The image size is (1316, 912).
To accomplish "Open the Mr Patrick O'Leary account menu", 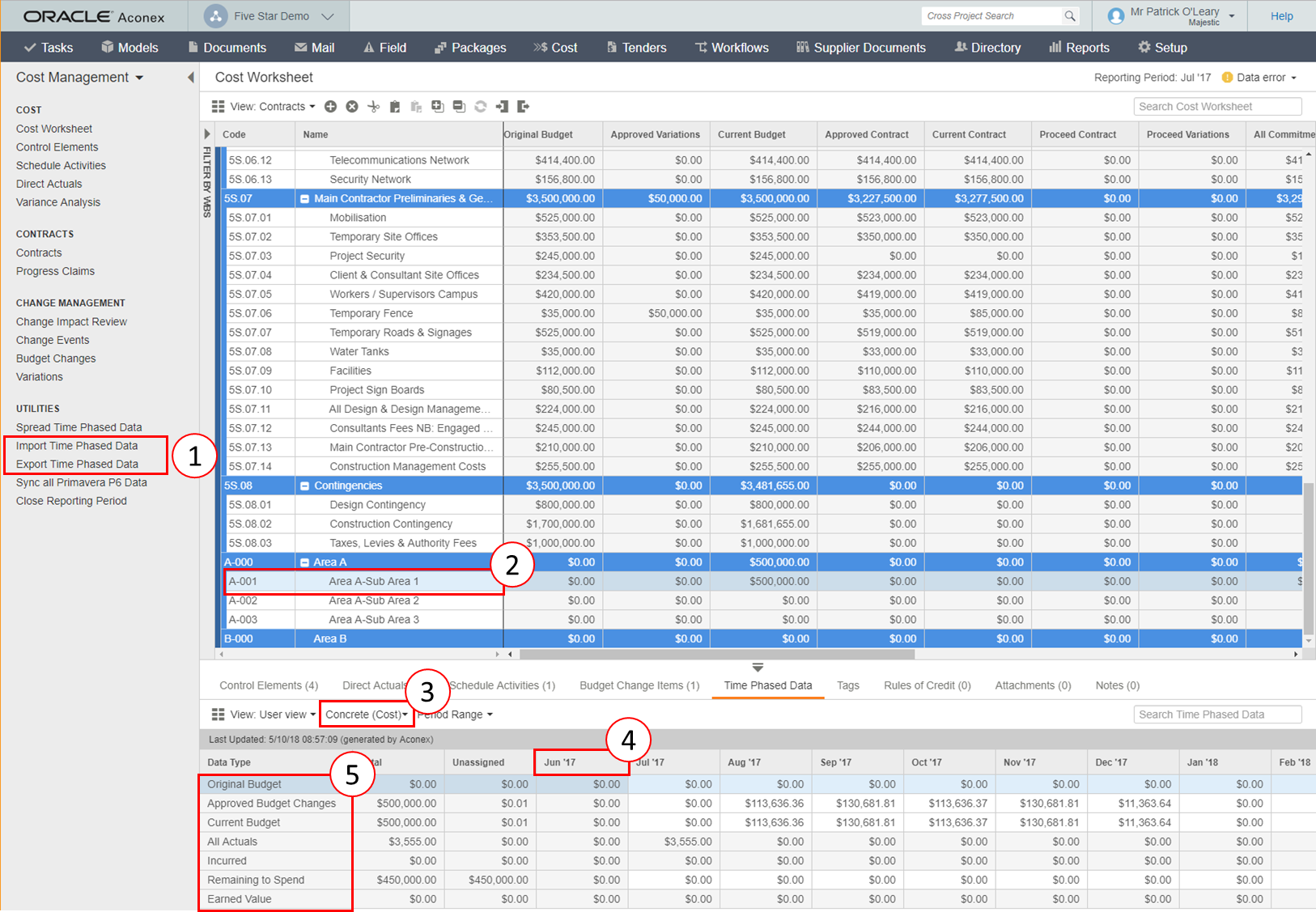I will coord(1232,16).
